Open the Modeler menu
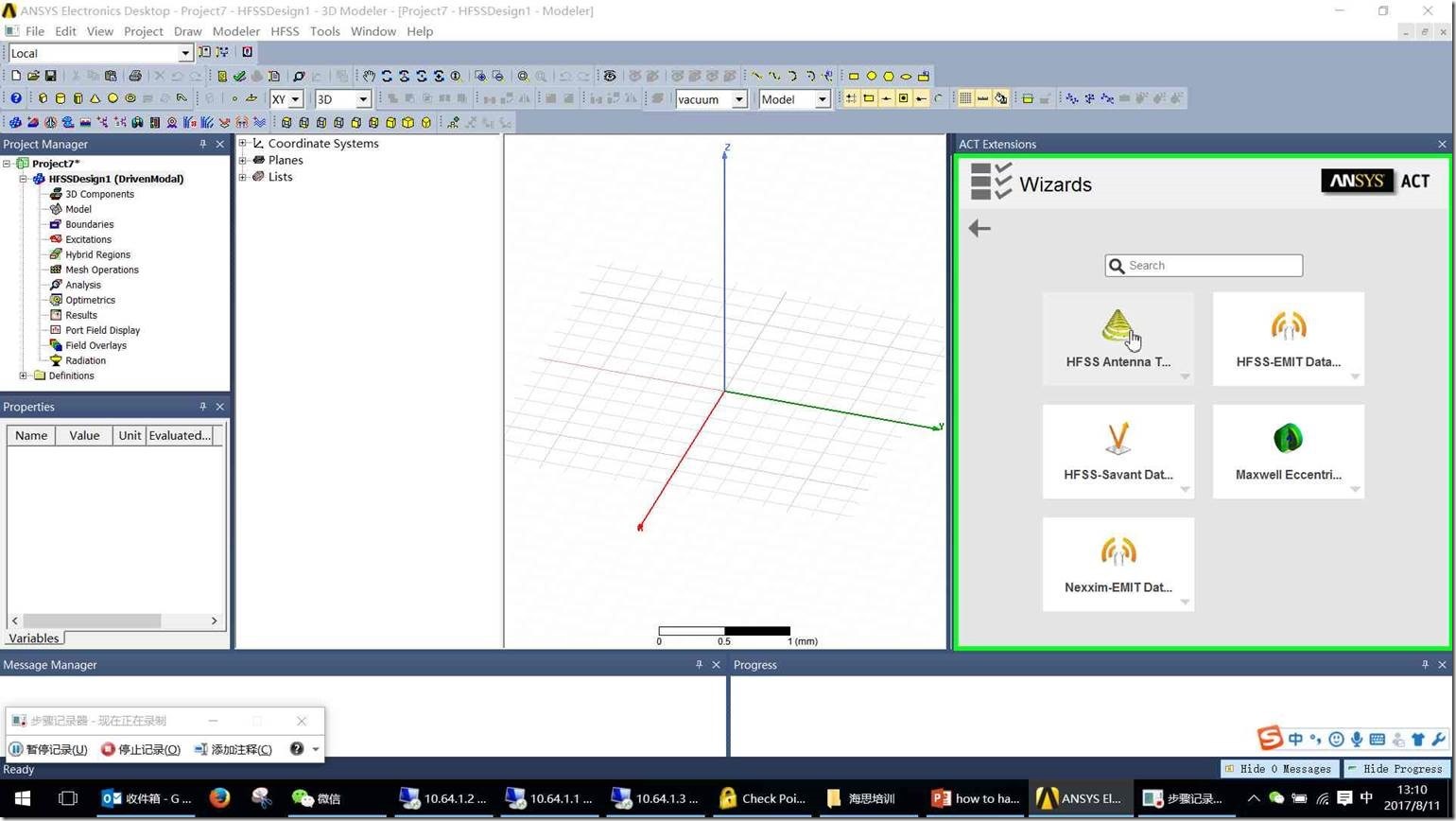This screenshot has height=821, width=1456. coord(235,31)
